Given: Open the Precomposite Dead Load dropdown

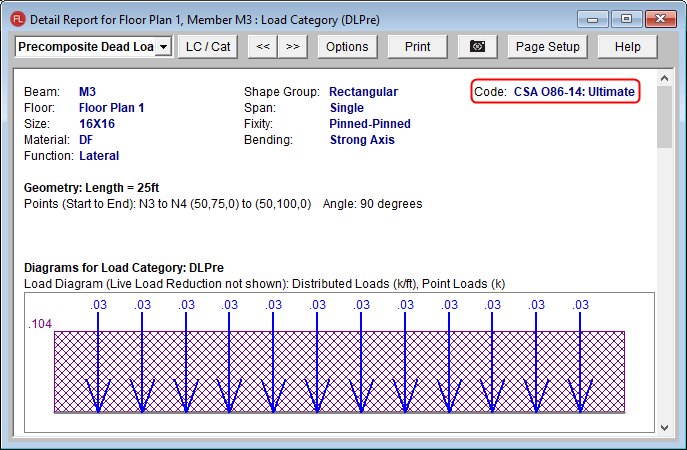Looking at the screenshot, I should 163,46.
